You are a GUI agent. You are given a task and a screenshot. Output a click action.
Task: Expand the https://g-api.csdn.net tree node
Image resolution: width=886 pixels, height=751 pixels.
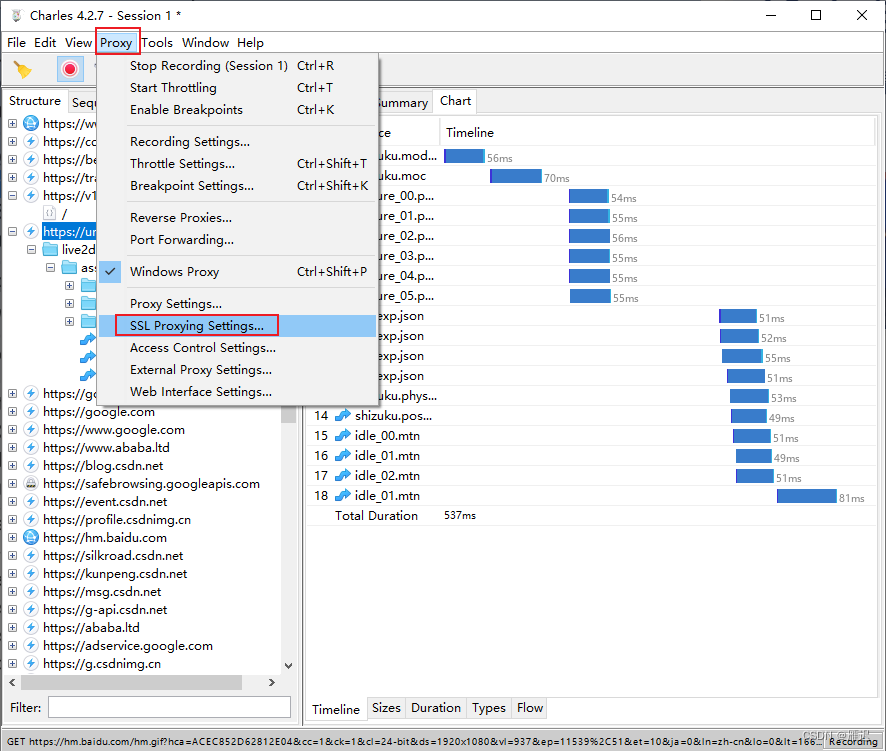pyautogui.click(x=12, y=610)
